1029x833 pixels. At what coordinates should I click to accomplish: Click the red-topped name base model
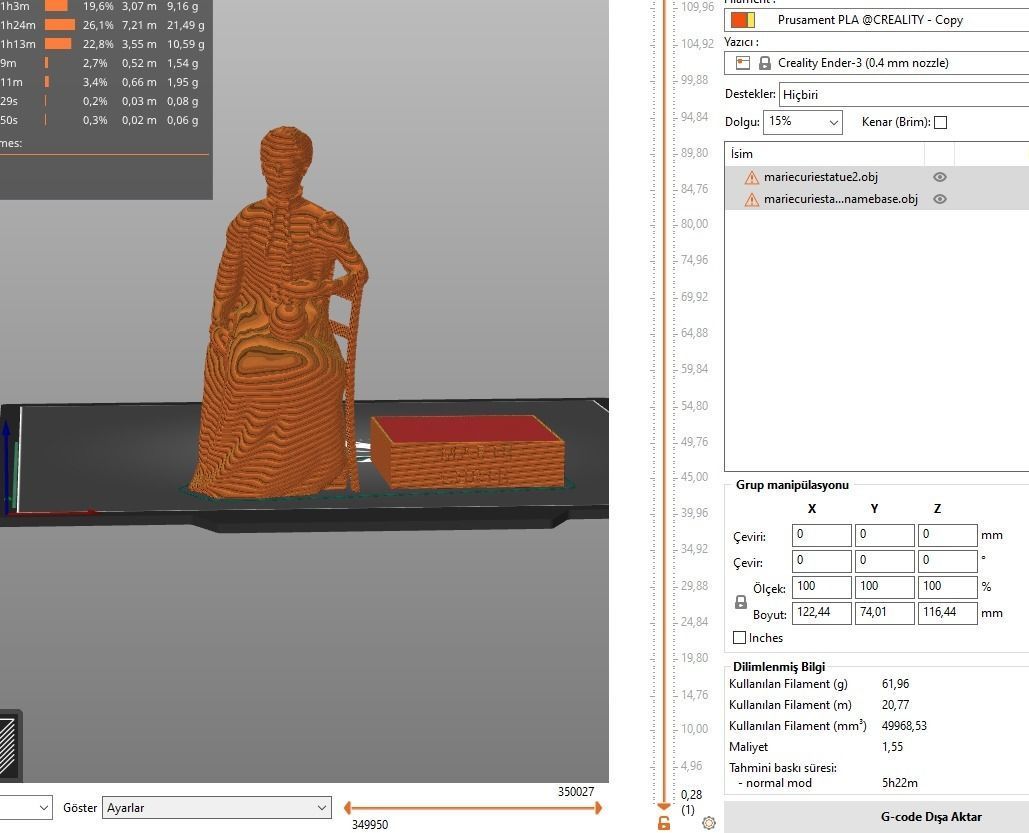(467, 452)
